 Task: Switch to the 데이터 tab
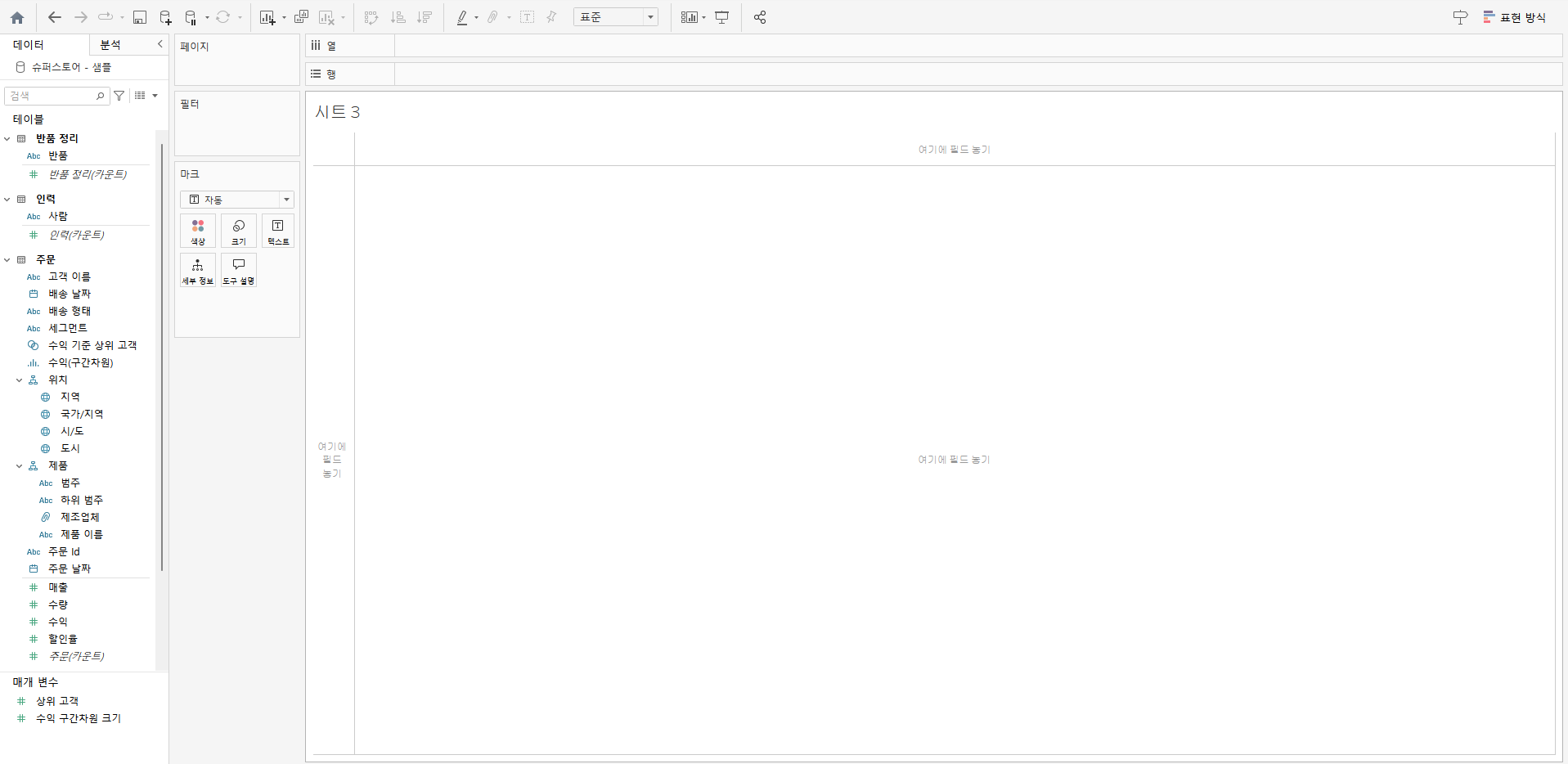click(29, 45)
